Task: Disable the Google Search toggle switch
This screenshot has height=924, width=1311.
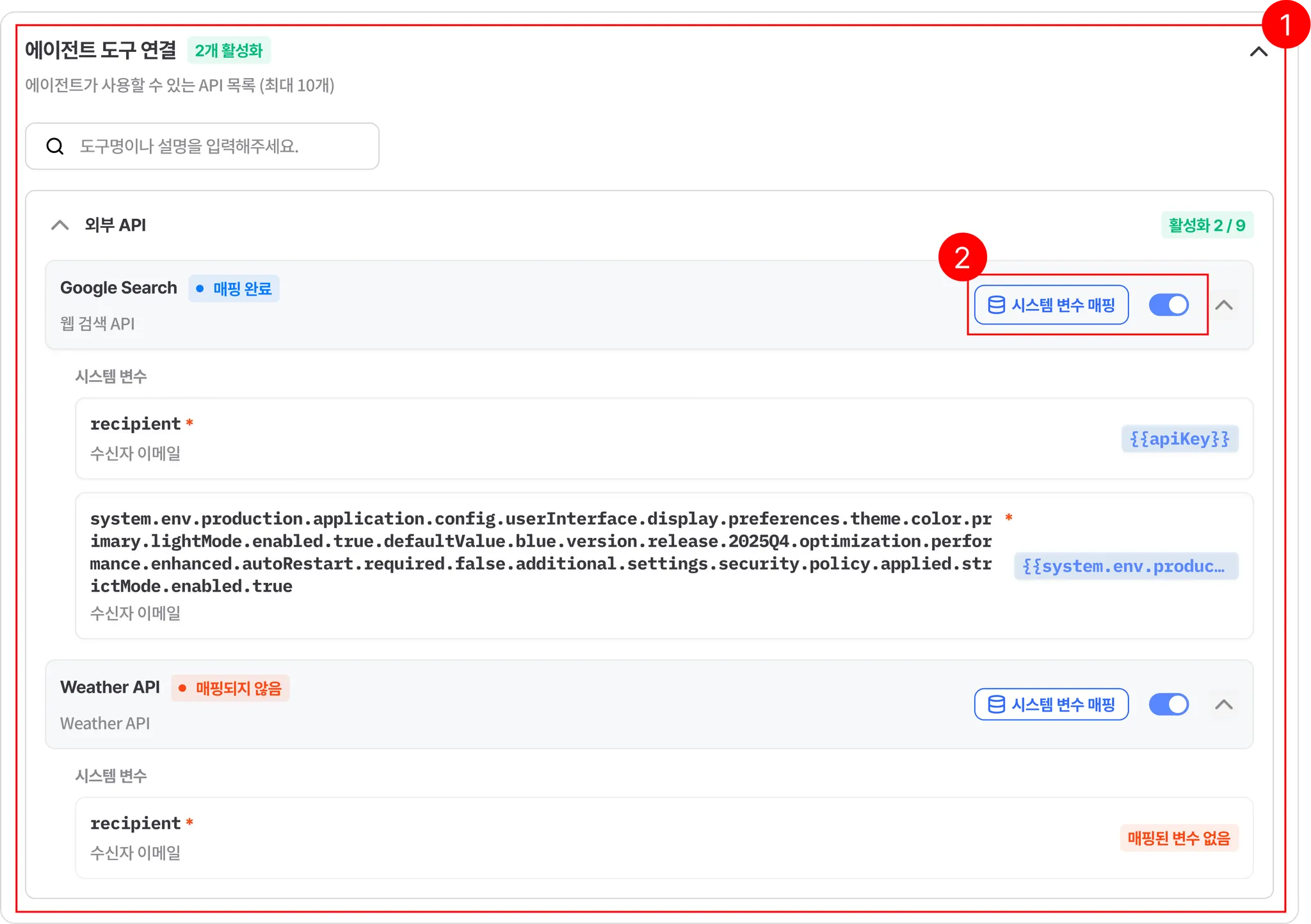Action: 1168,305
